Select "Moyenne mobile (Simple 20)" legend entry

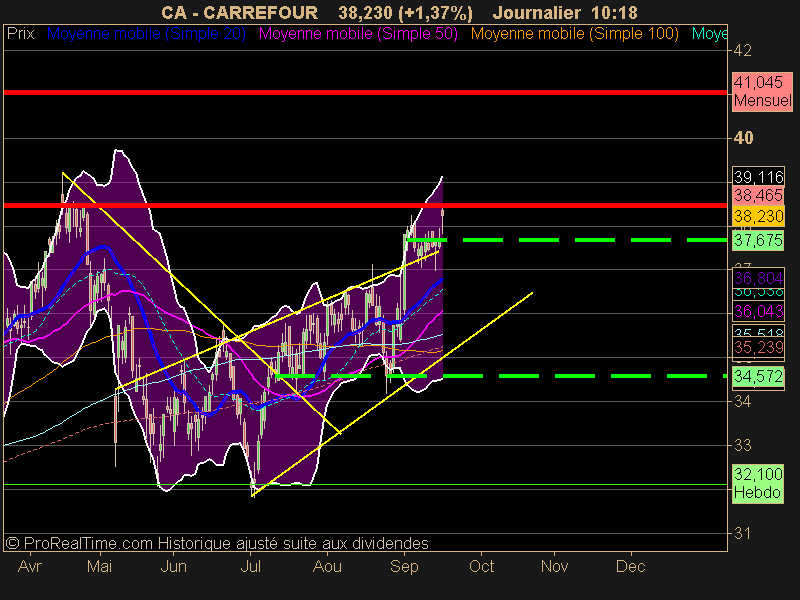tap(146, 34)
